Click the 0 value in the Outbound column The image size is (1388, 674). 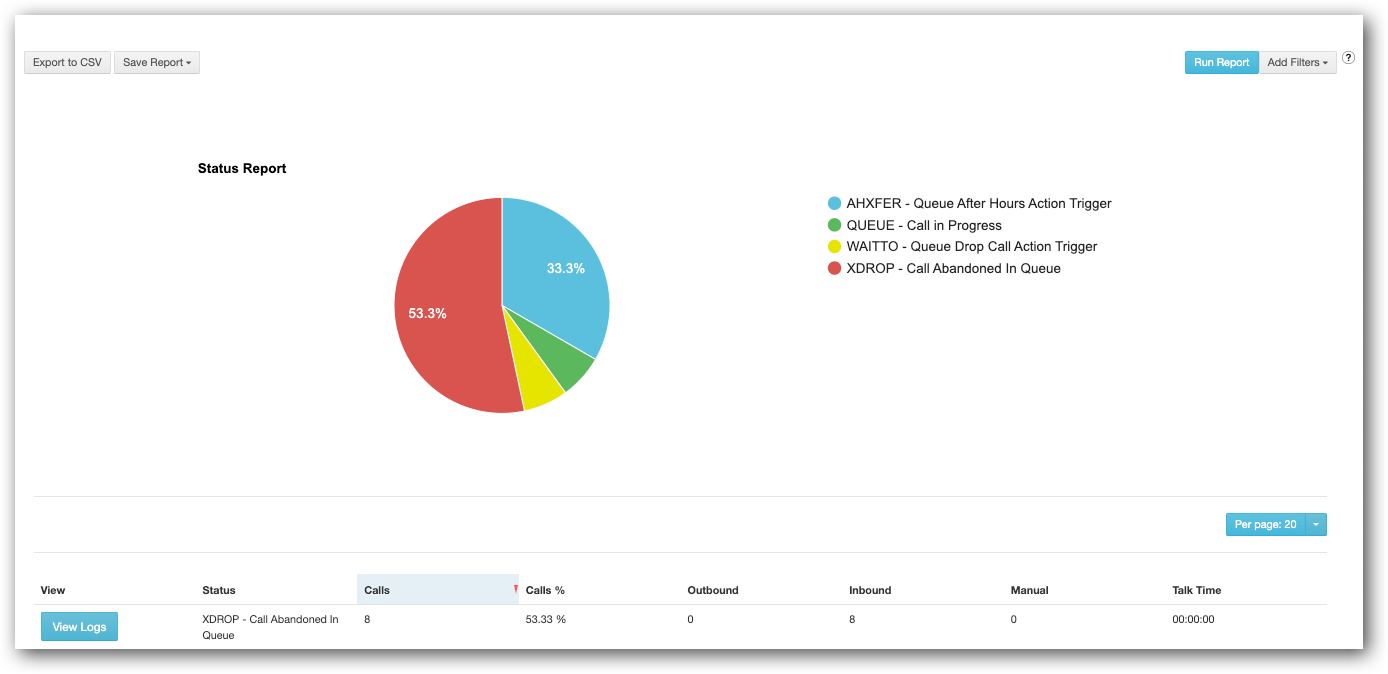click(691, 619)
